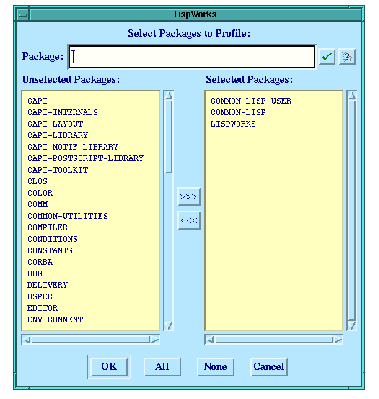379x399 pixels.
Task: Select COMM package
Action: pyautogui.click(x=38, y=204)
